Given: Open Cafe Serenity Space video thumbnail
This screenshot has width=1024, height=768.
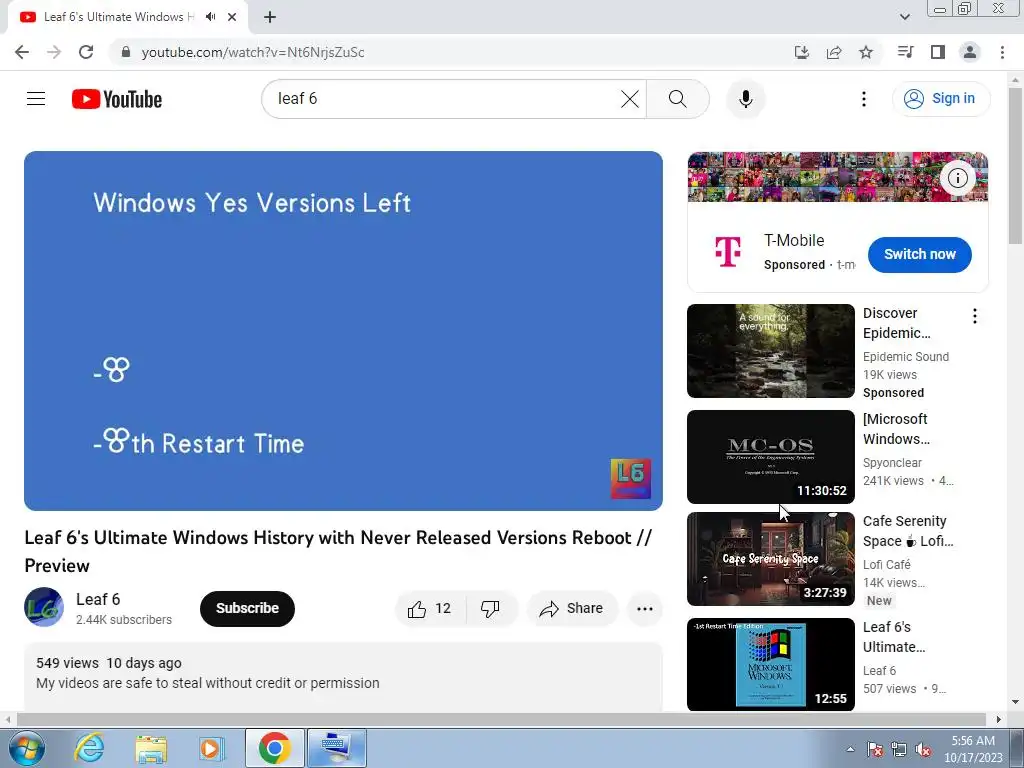Looking at the screenshot, I should click(771, 559).
